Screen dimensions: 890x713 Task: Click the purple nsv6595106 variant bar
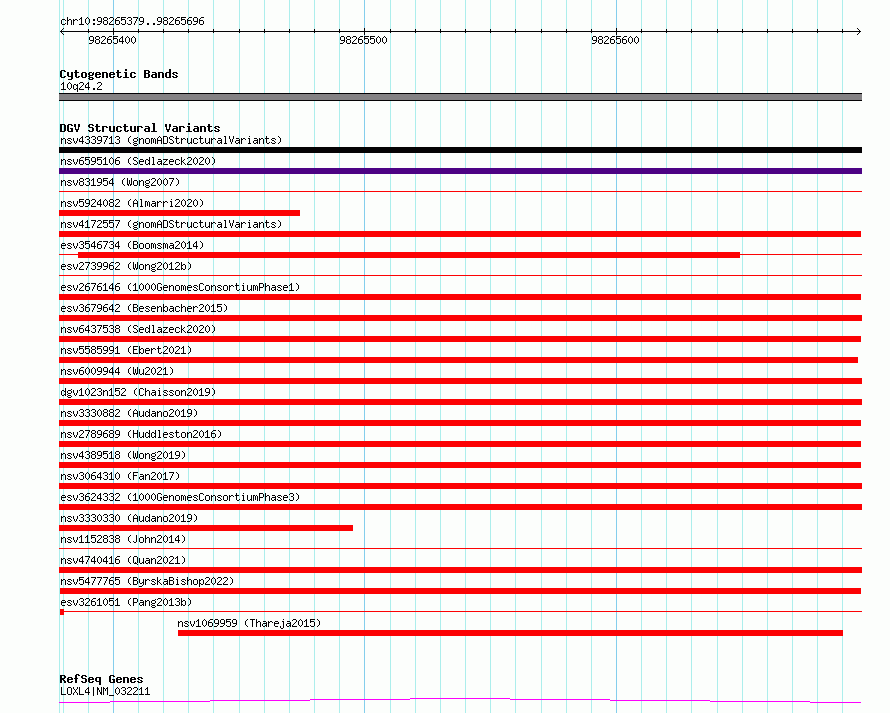(x=460, y=171)
